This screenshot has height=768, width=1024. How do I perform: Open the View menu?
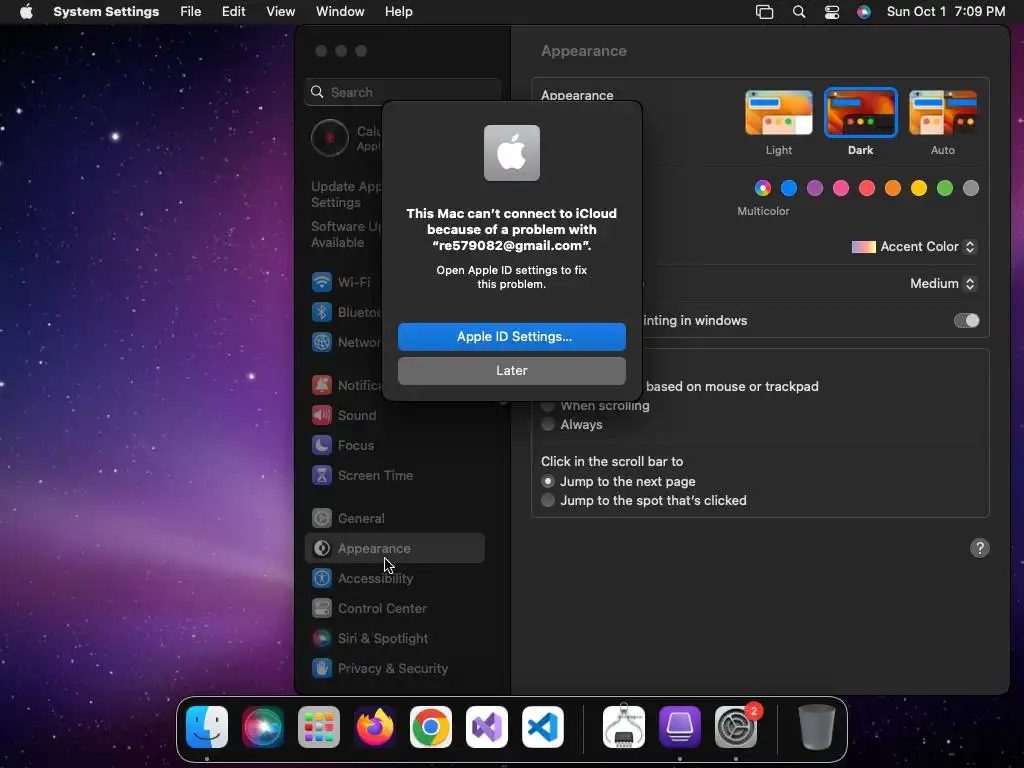[x=280, y=12]
